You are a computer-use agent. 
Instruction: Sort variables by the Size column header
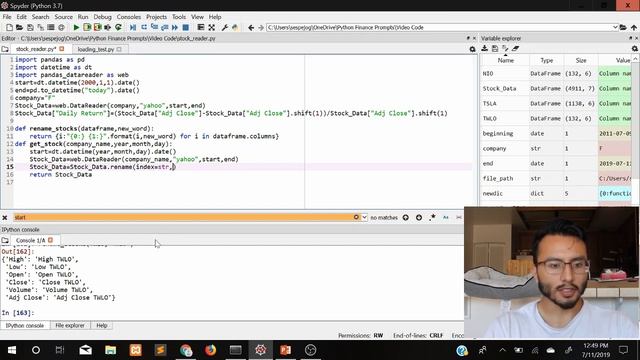[x=581, y=60]
